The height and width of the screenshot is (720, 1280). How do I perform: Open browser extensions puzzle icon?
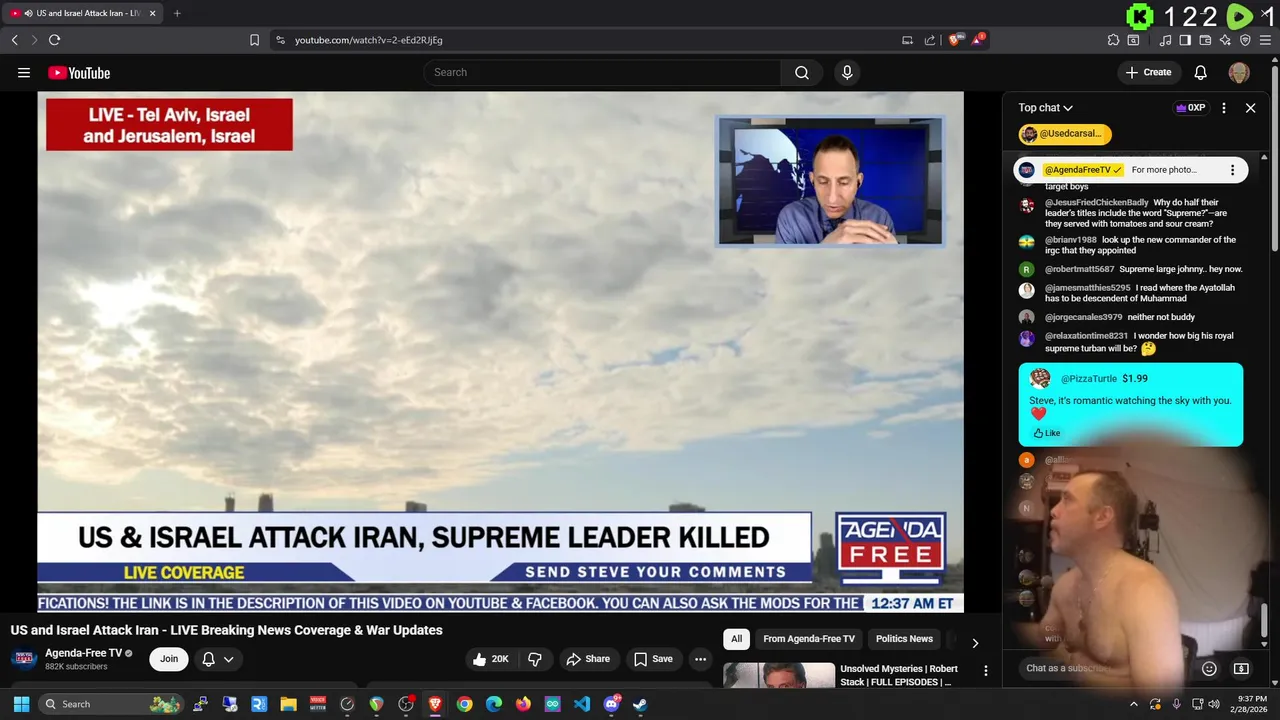(x=1113, y=40)
